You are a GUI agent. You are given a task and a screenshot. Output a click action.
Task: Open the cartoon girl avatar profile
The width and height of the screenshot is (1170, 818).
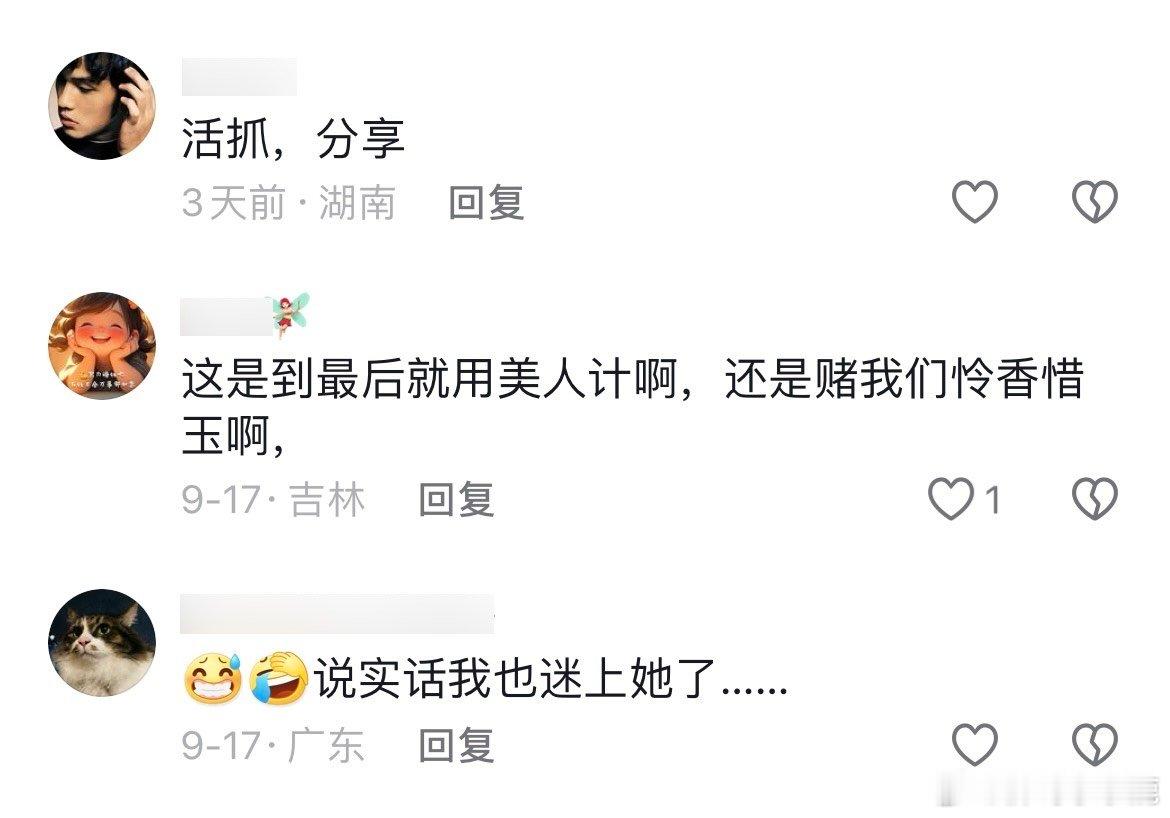(x=102, y=346)
